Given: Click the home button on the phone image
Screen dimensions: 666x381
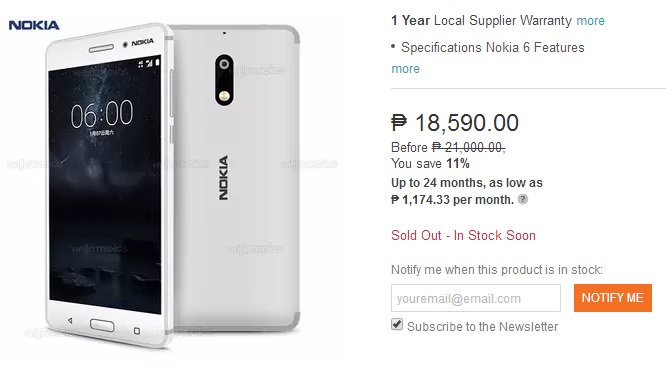Looking at the screenshot, I should [x=102, y=325].
